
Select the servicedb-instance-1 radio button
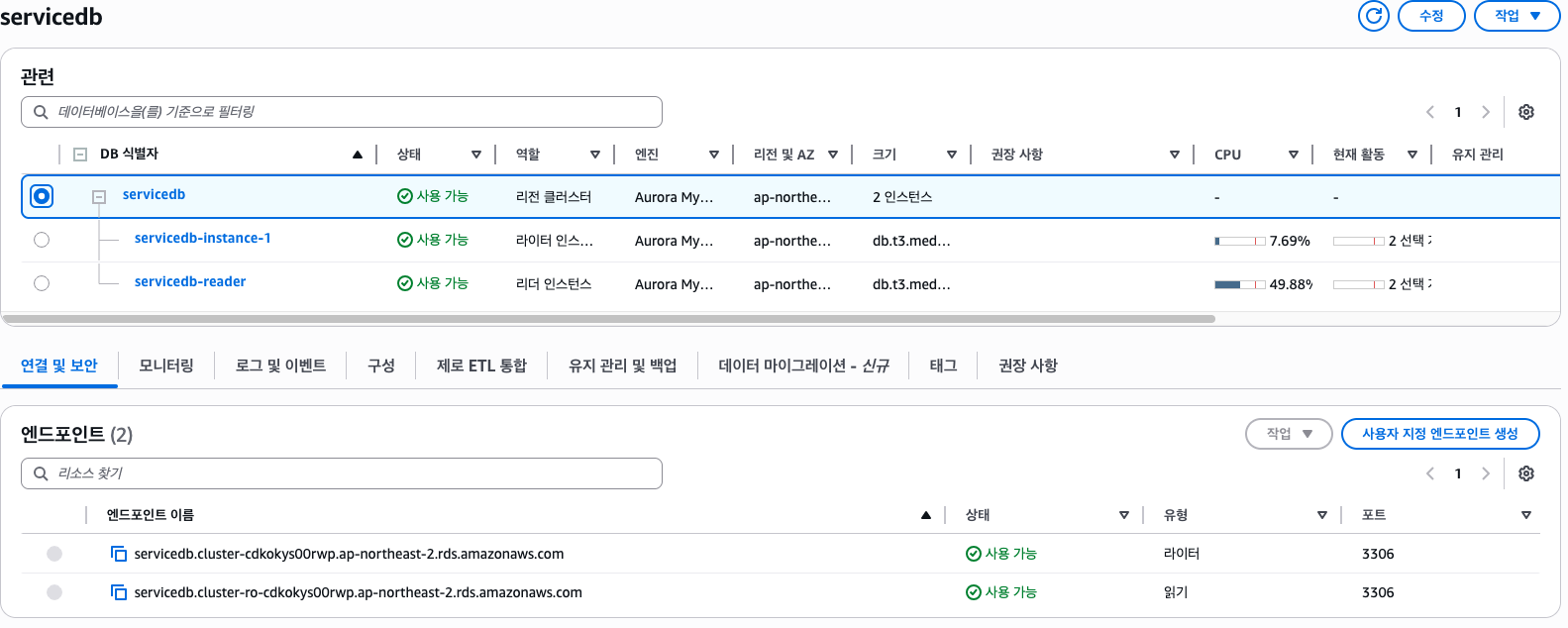(42, 240)
